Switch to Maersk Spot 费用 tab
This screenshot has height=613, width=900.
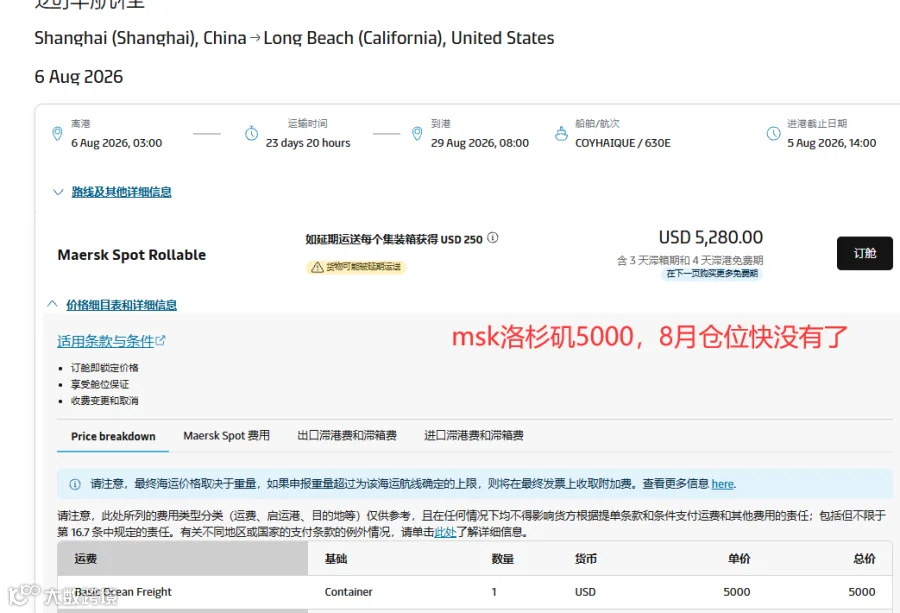coord(226,436)
